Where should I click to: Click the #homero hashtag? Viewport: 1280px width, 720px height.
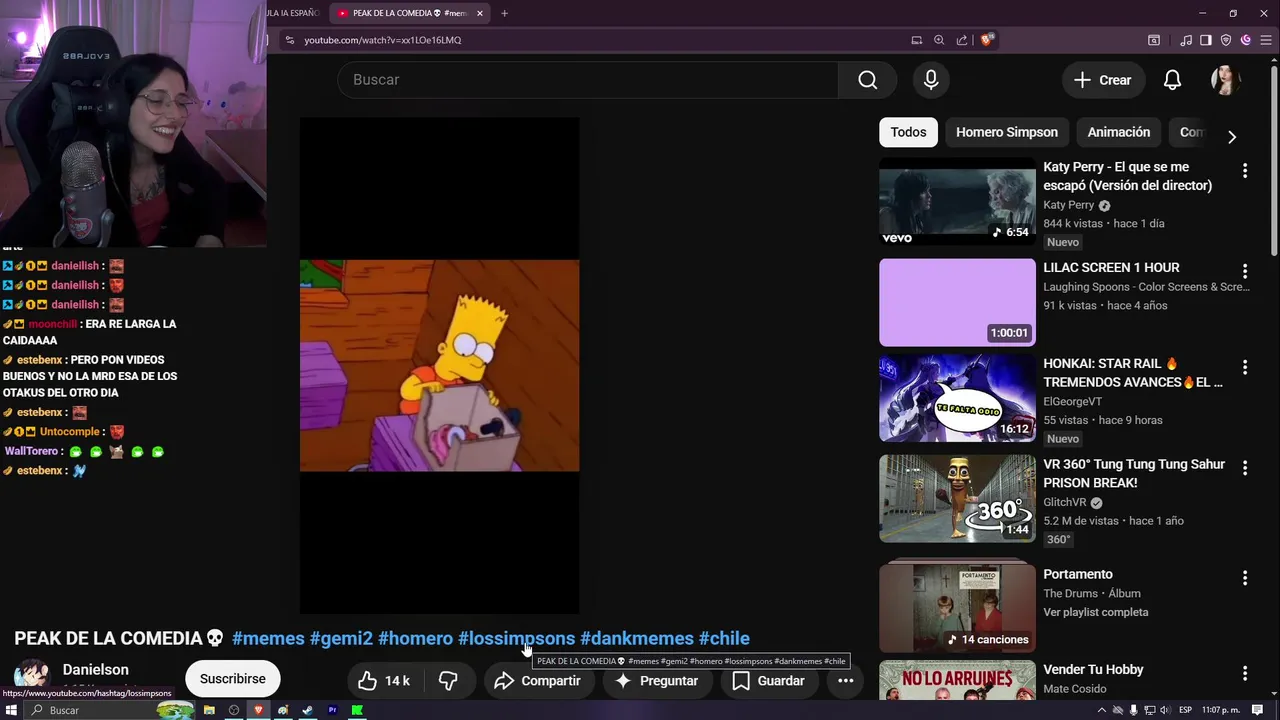(x=415, y=638)
